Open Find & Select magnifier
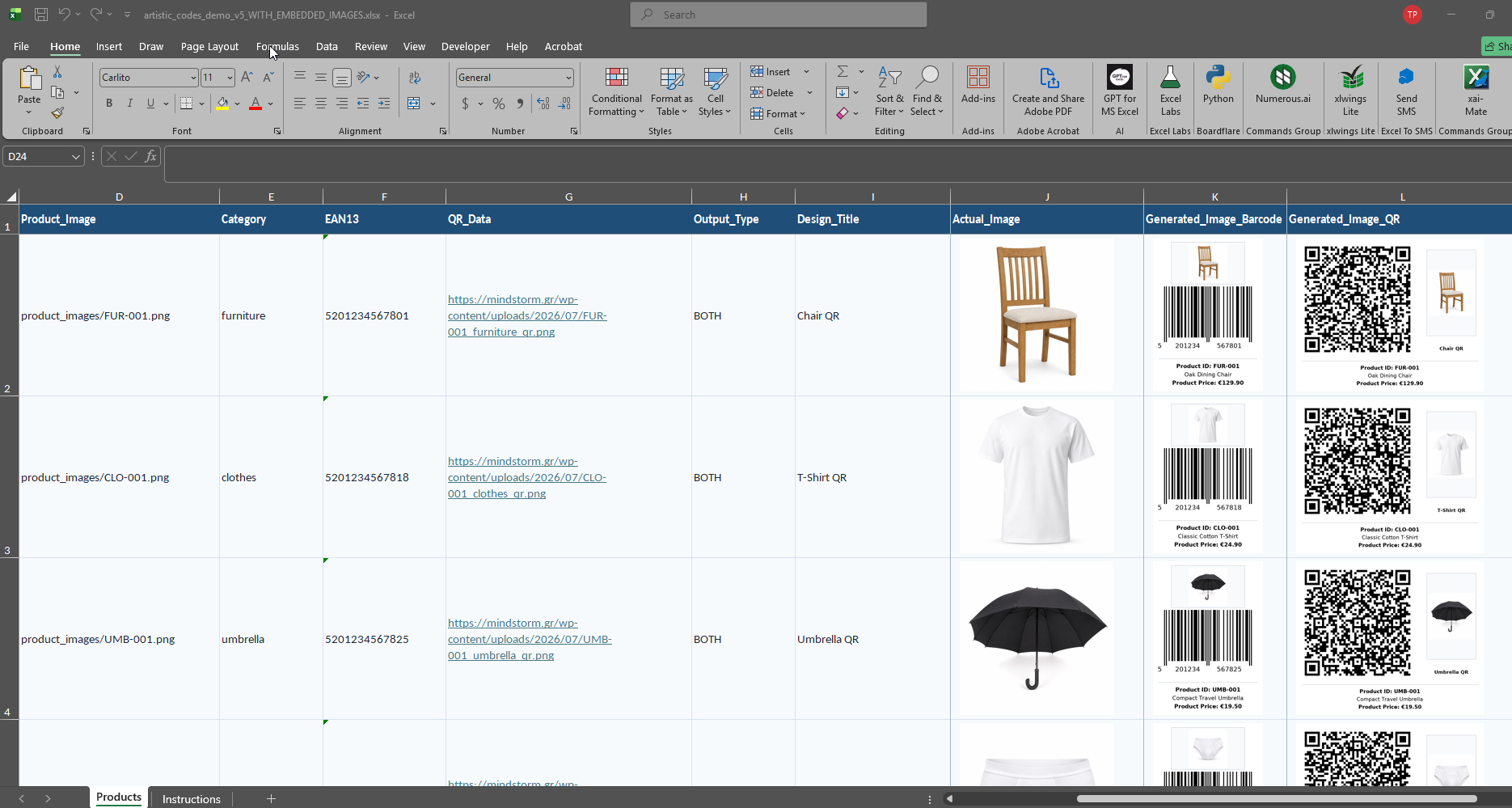The height and width of the screenshot is (808, 1512). [x=927, y=91]
